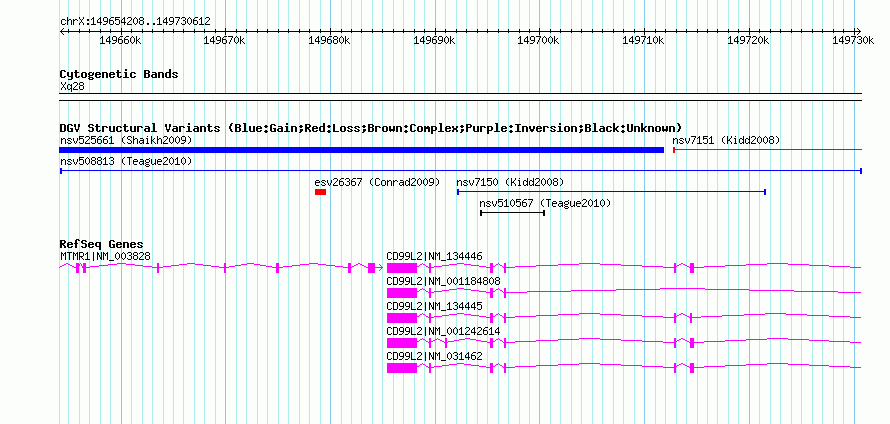The image size is (890, 424).
Task: Click the CD99L2|NM_001184808 transcript label
Action: click(443, 282)
